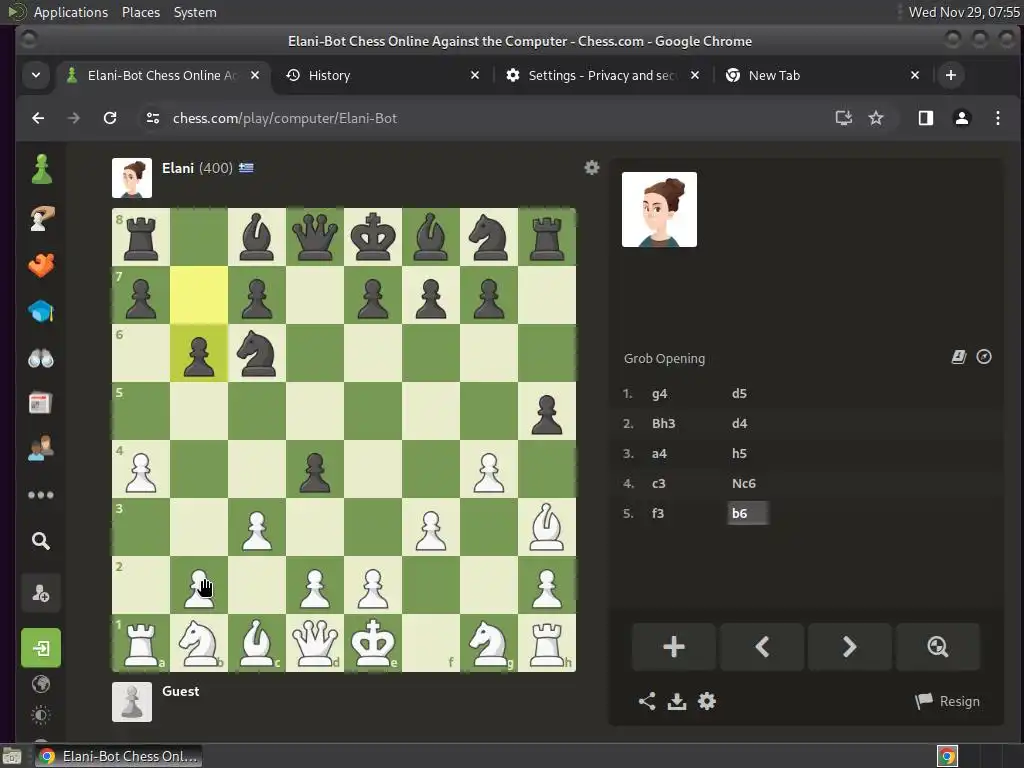Image resolution: width=1024 pixels, height=768 pixels.
Task: Select highlighted move b6 in list
Action: click(x=747, y=513)
